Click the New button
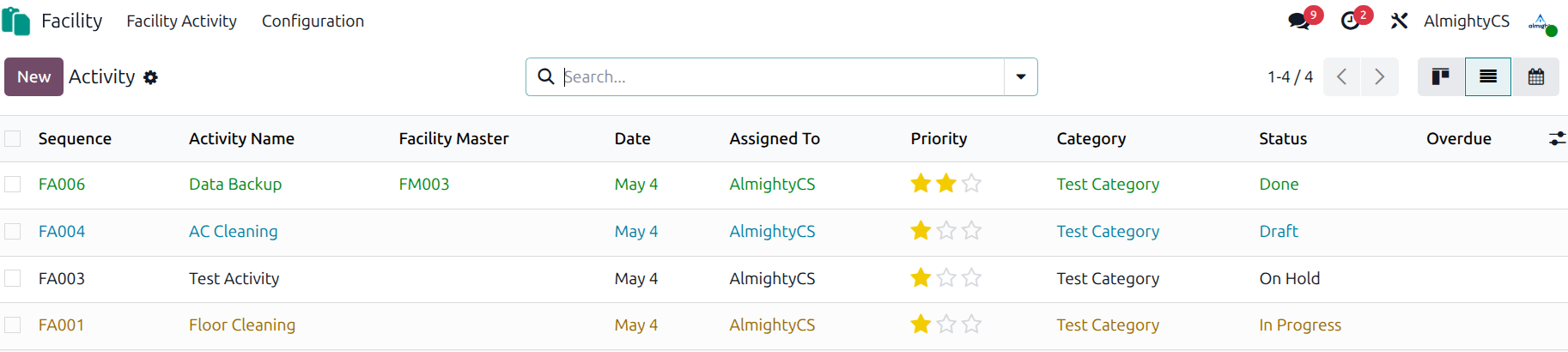The width and height of the screenshot is (1568, 352). click(34, 76)
